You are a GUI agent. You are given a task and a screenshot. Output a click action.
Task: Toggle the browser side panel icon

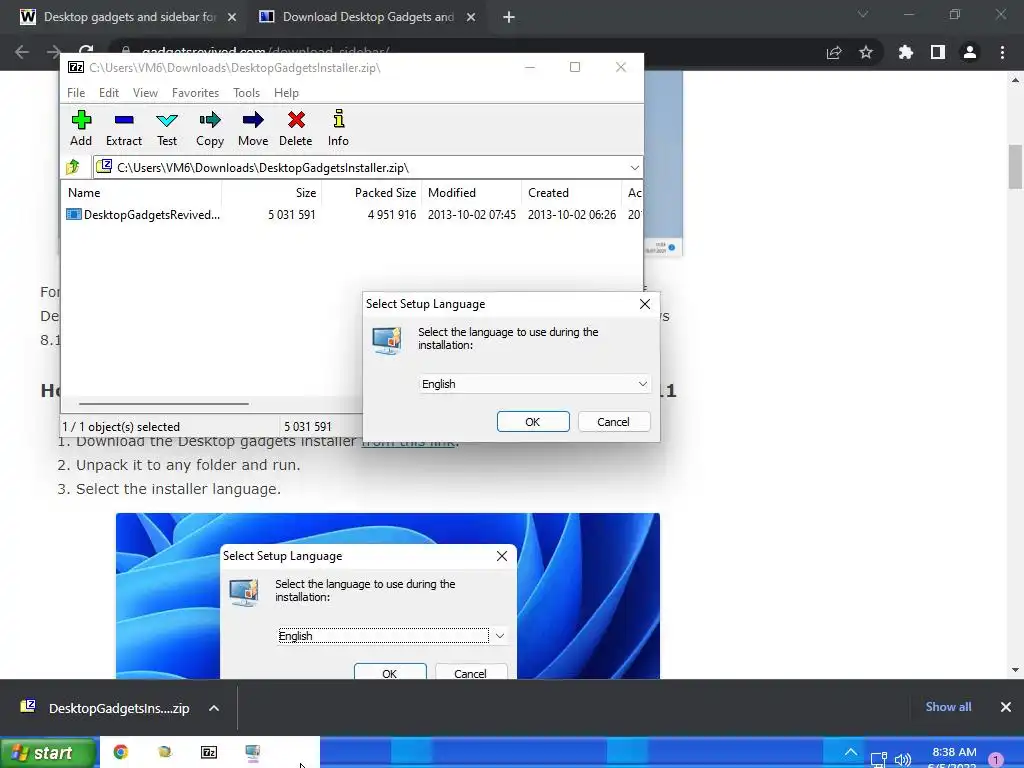click(938, 53)
